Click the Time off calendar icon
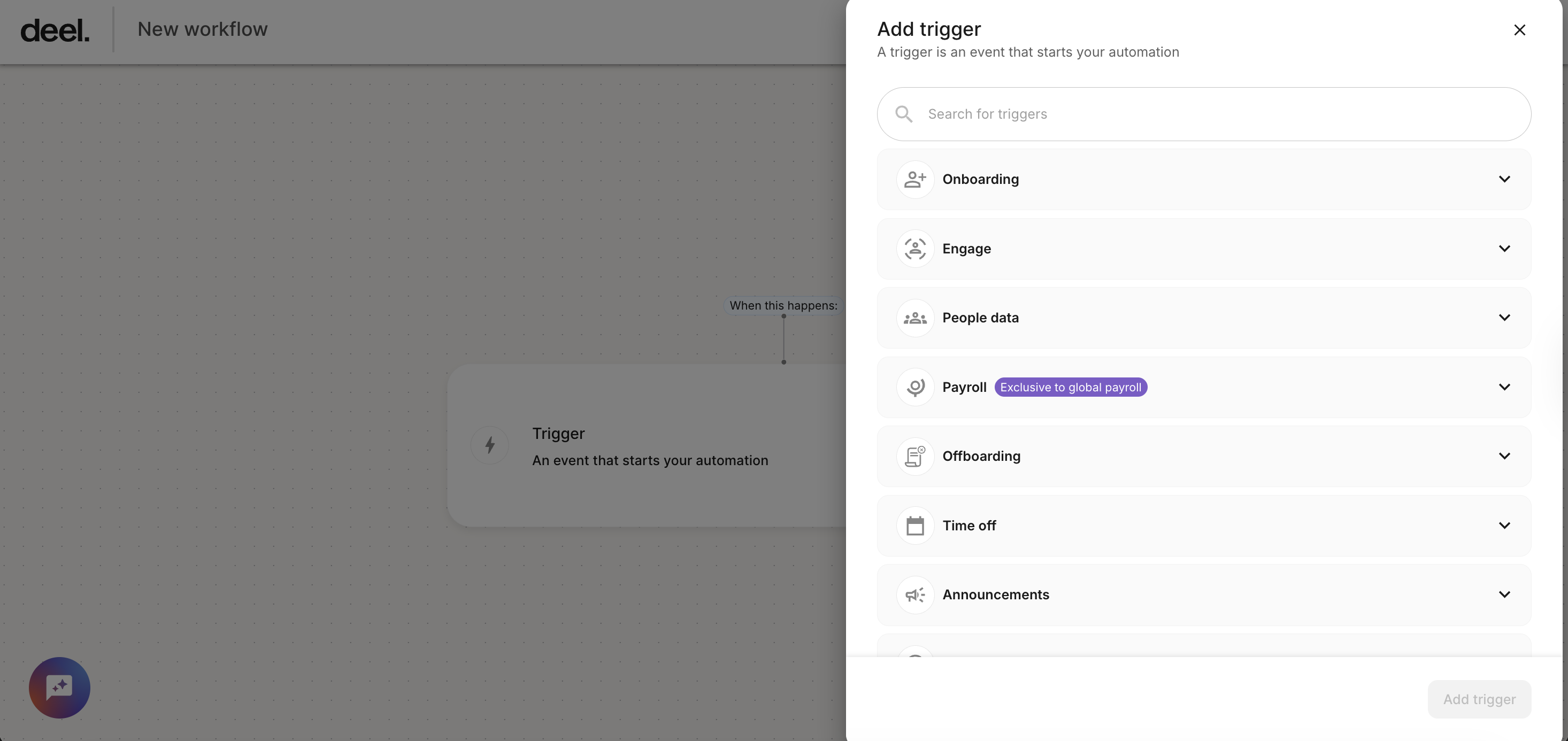 [x=914, y=525]
